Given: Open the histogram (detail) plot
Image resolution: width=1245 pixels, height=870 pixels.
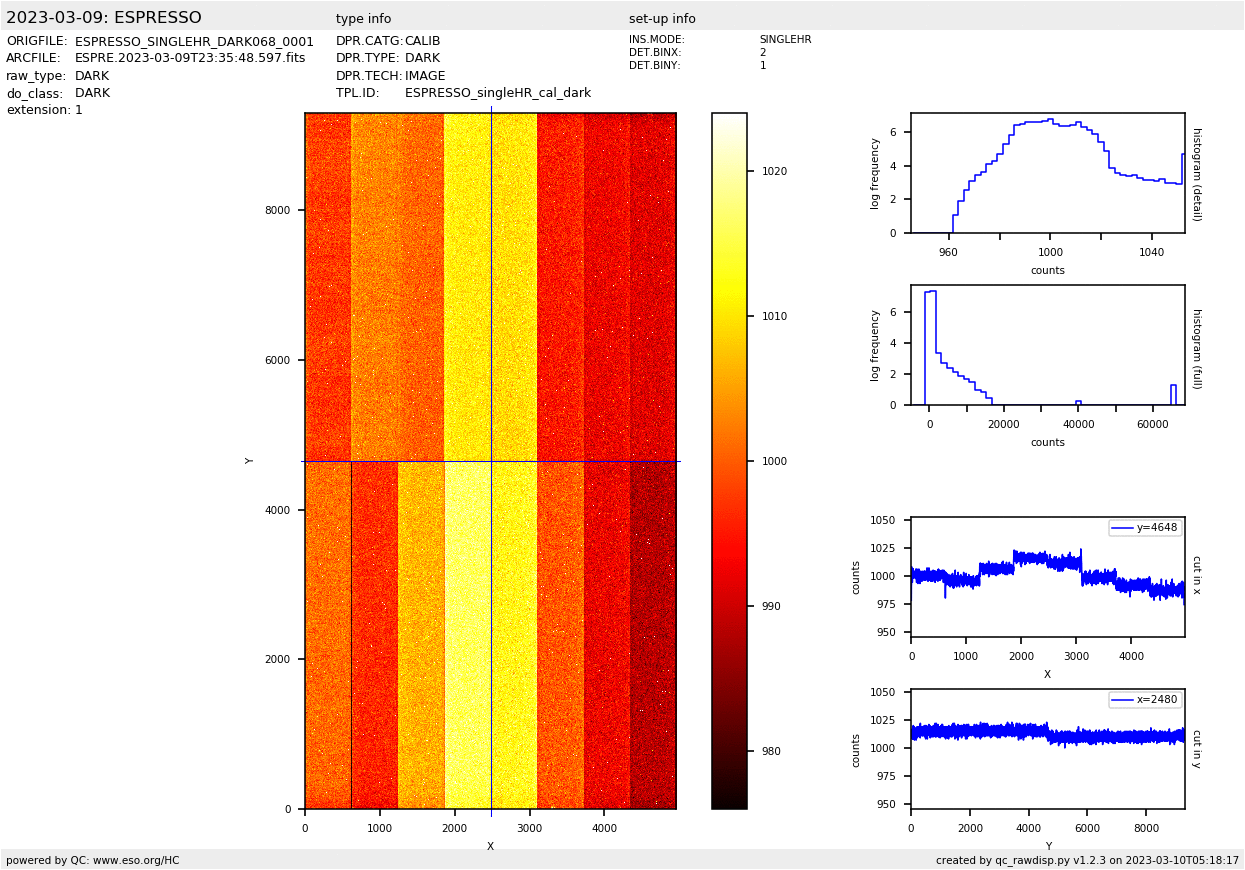Looking at the screenshot, I should [1047, 173].
